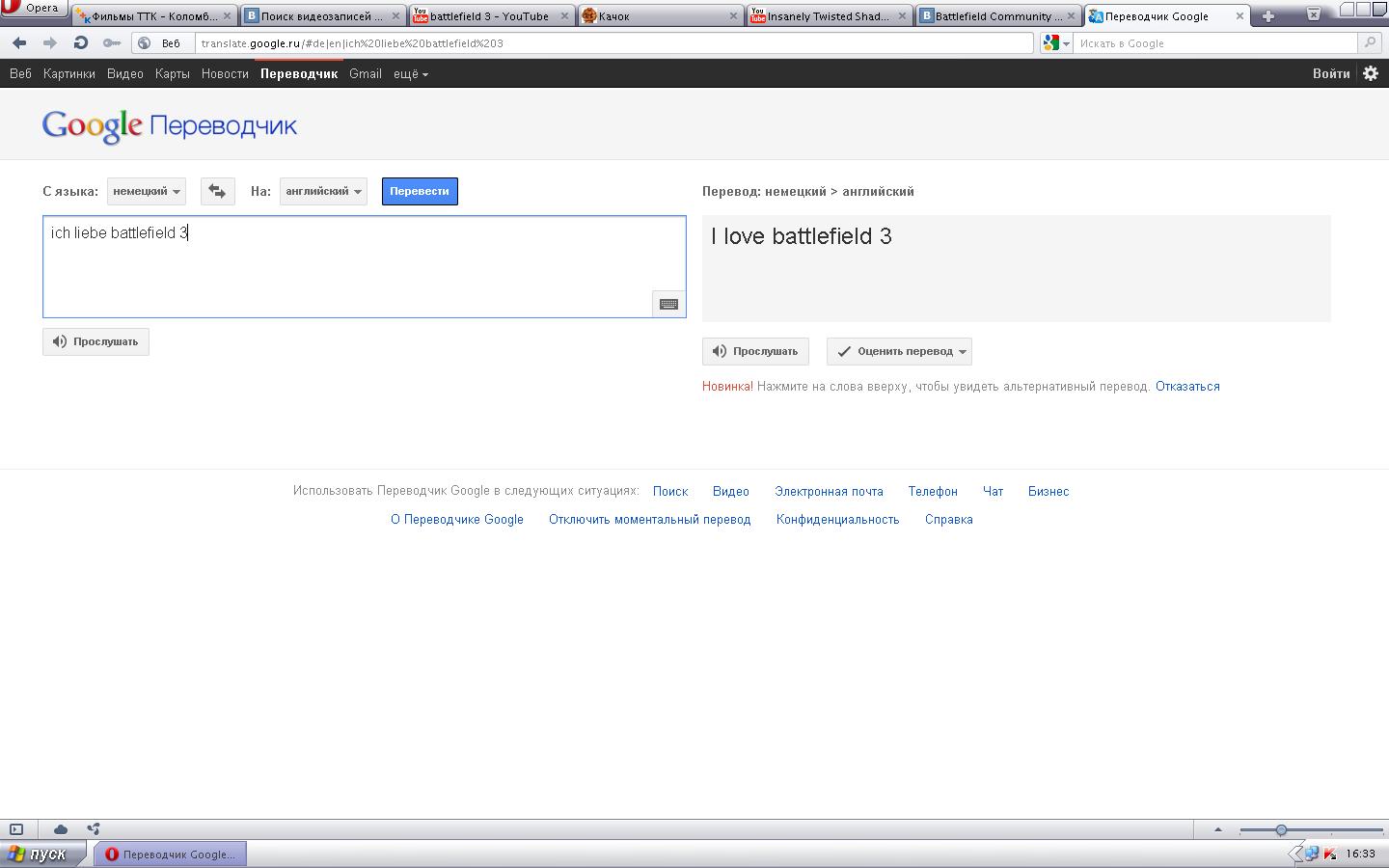Click the blue 'Перевести' button
The width and height of the screenshot is (1389, 868).
(420, 191)
